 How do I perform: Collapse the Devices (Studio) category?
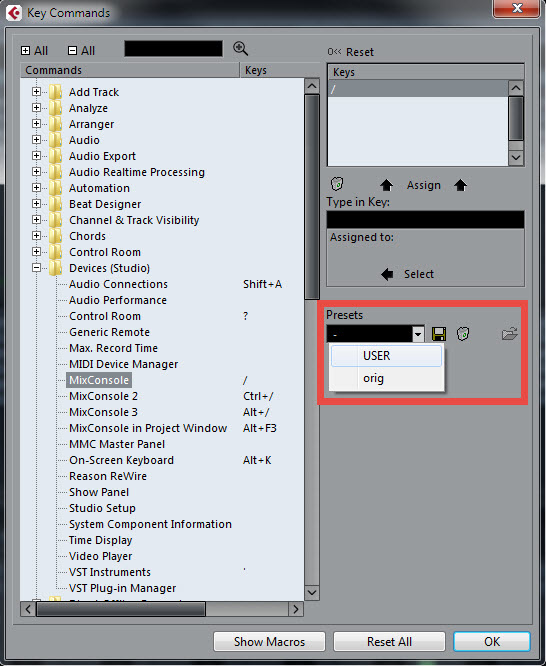click(x=37, y=268)
